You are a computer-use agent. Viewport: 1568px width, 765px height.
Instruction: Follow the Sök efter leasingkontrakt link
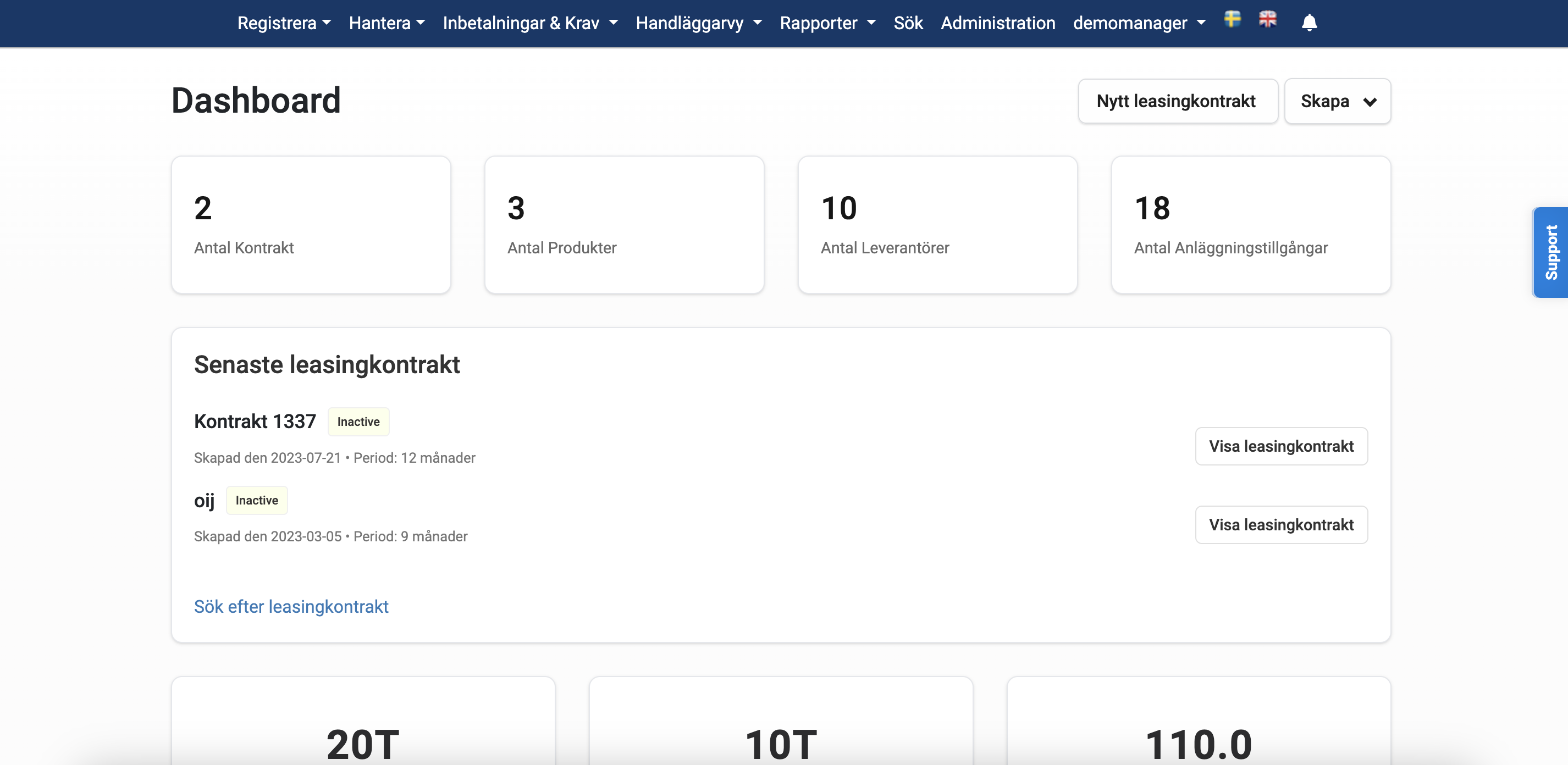tap(291, 606)
